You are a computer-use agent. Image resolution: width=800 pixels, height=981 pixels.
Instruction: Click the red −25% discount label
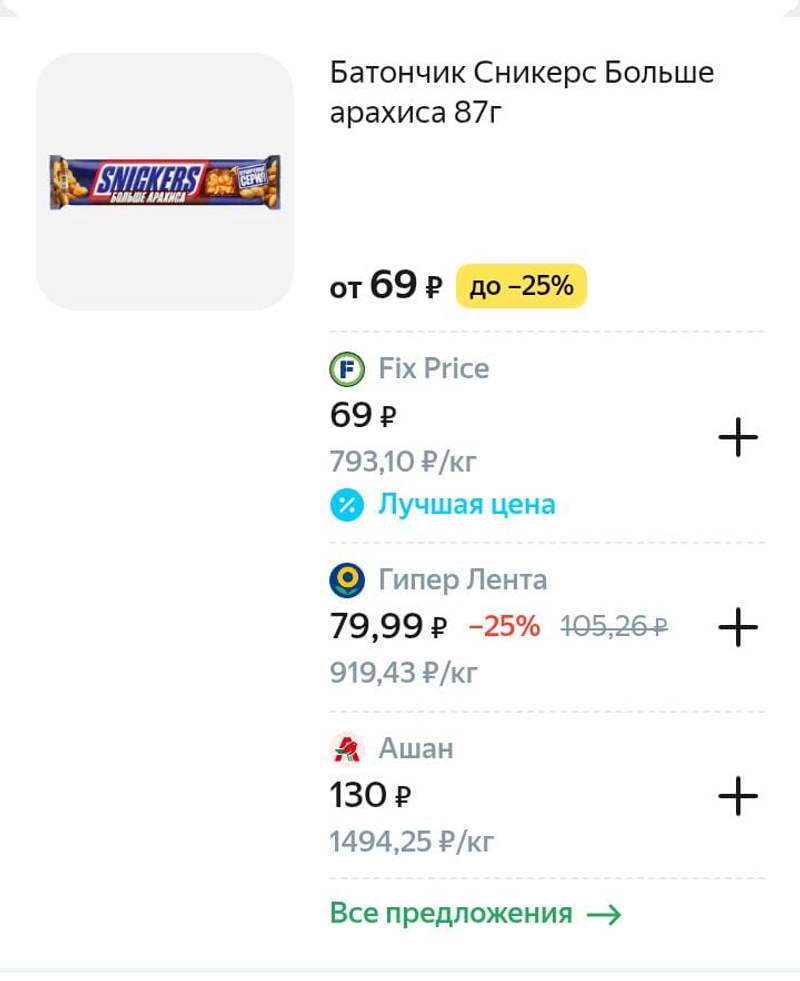point(504,627)
